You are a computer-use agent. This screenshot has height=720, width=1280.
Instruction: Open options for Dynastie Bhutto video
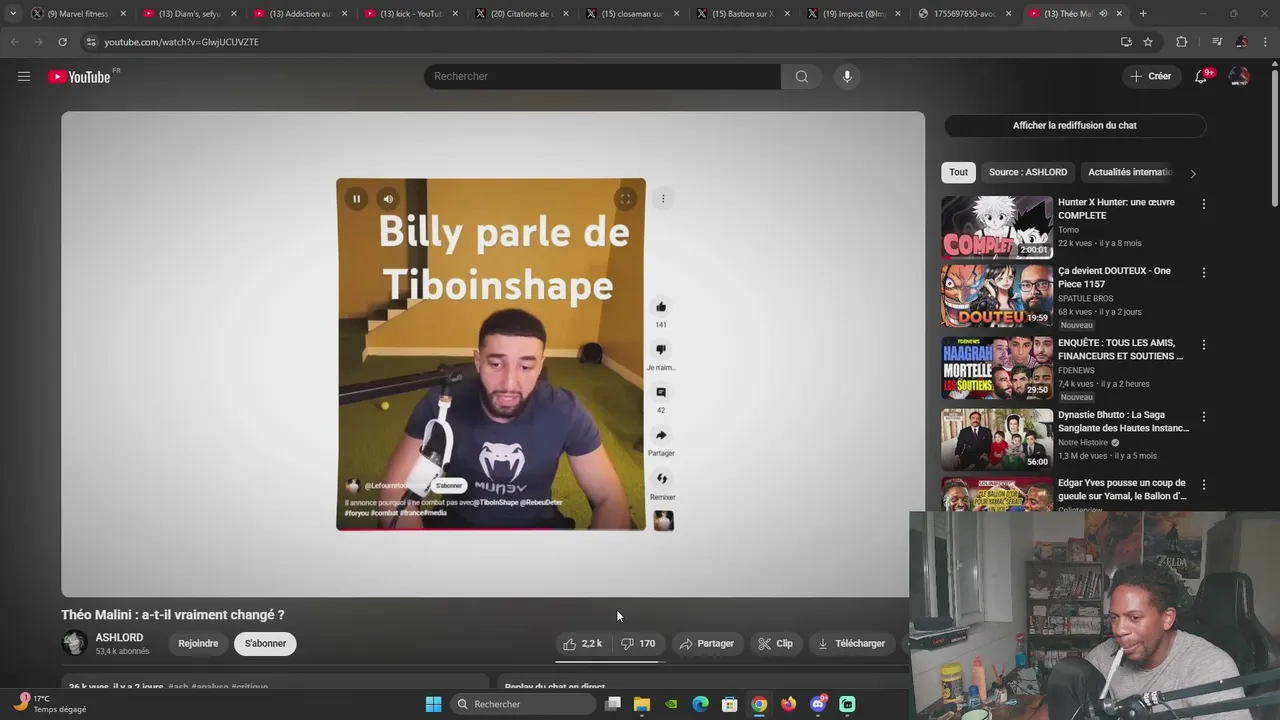coord(1203,416)
